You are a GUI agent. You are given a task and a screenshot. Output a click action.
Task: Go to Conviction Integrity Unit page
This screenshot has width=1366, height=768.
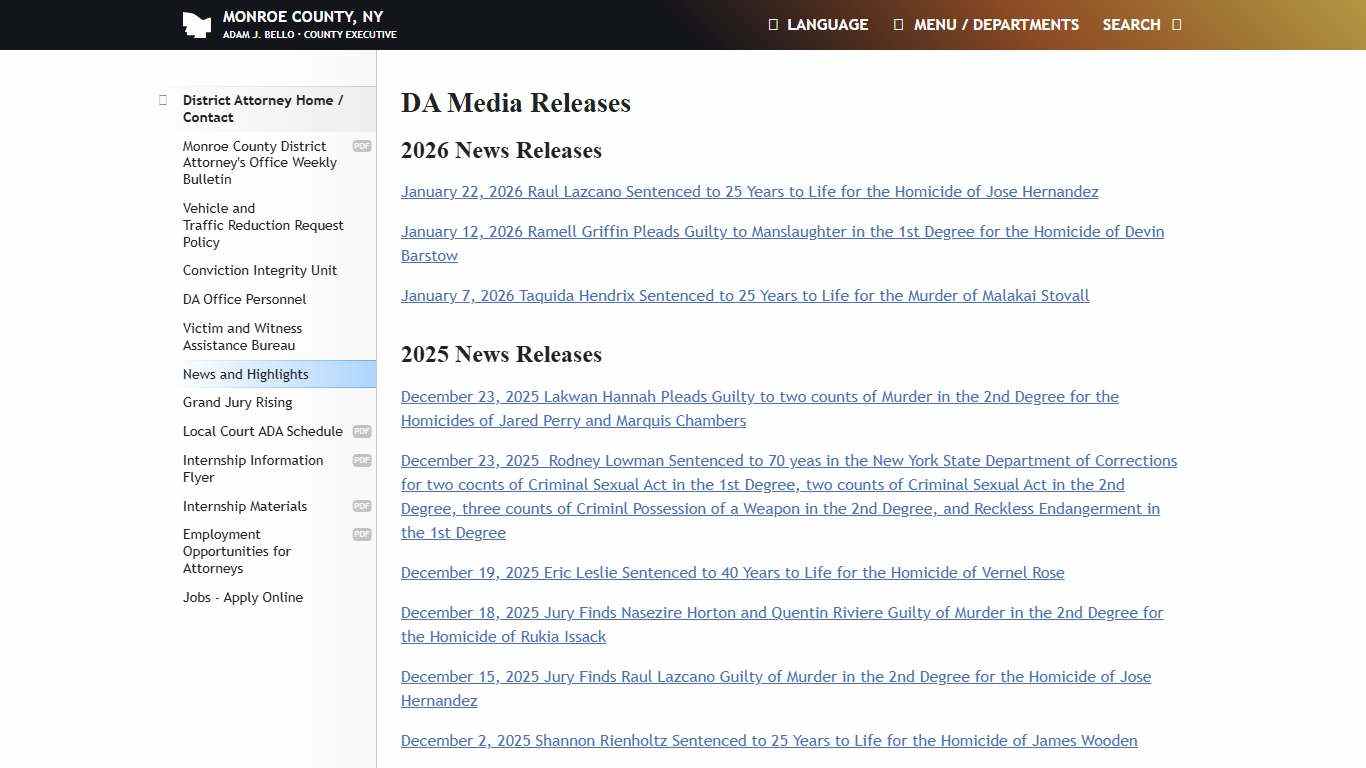[259, 270]
